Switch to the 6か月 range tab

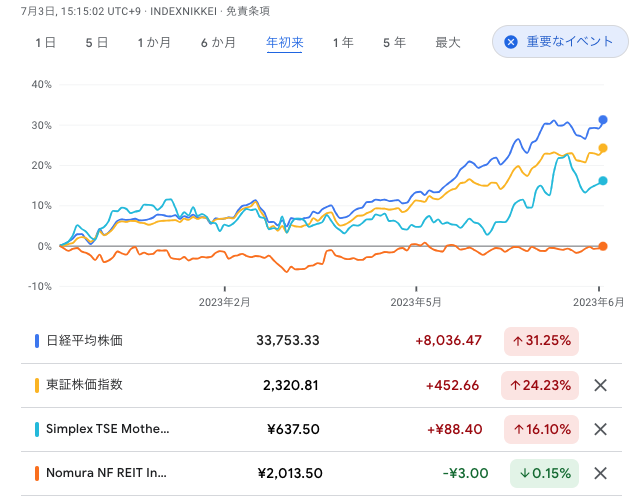[x=218, y=42]
